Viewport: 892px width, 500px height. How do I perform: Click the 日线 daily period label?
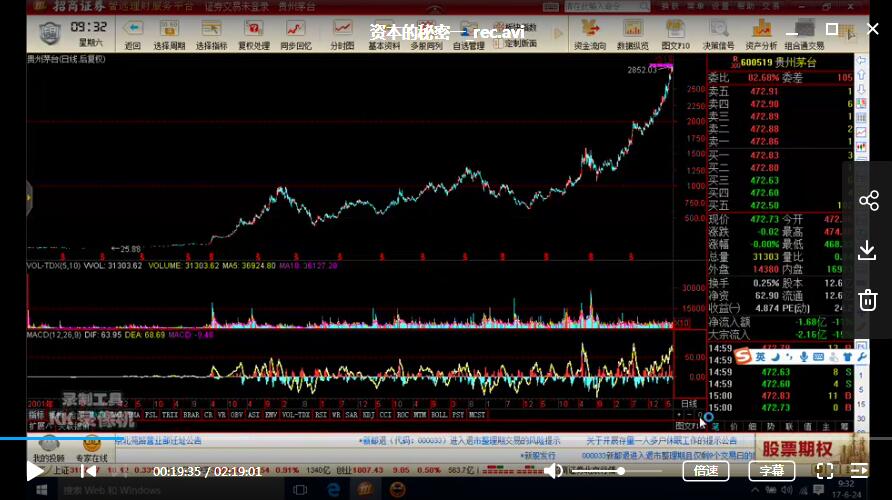click(689, 404)
